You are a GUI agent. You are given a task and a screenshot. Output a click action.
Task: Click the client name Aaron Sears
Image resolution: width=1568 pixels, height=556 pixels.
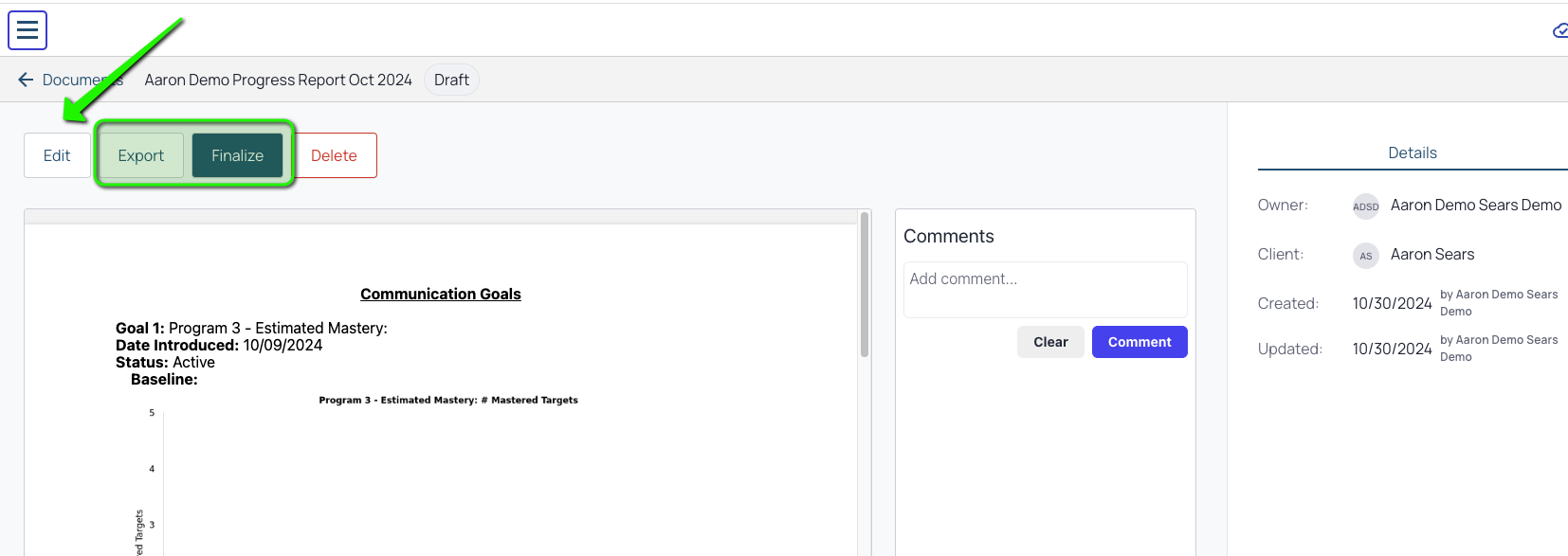tap(1432, 254)
